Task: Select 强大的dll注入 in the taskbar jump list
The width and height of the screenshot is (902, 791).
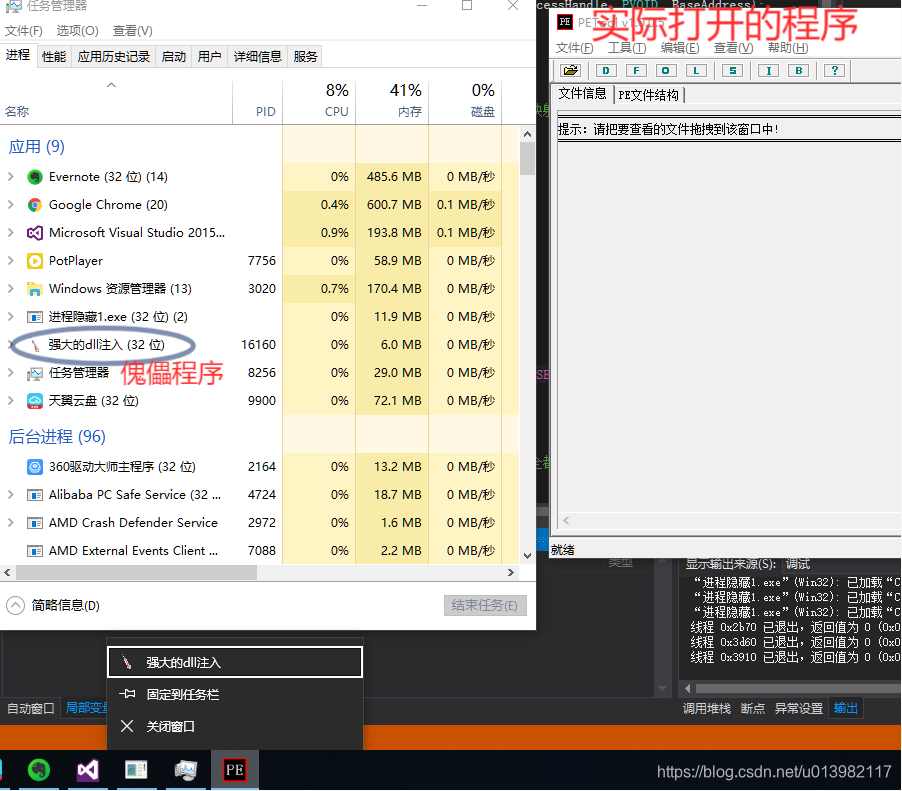Action: pyautogui.click(x=235, y=662)
